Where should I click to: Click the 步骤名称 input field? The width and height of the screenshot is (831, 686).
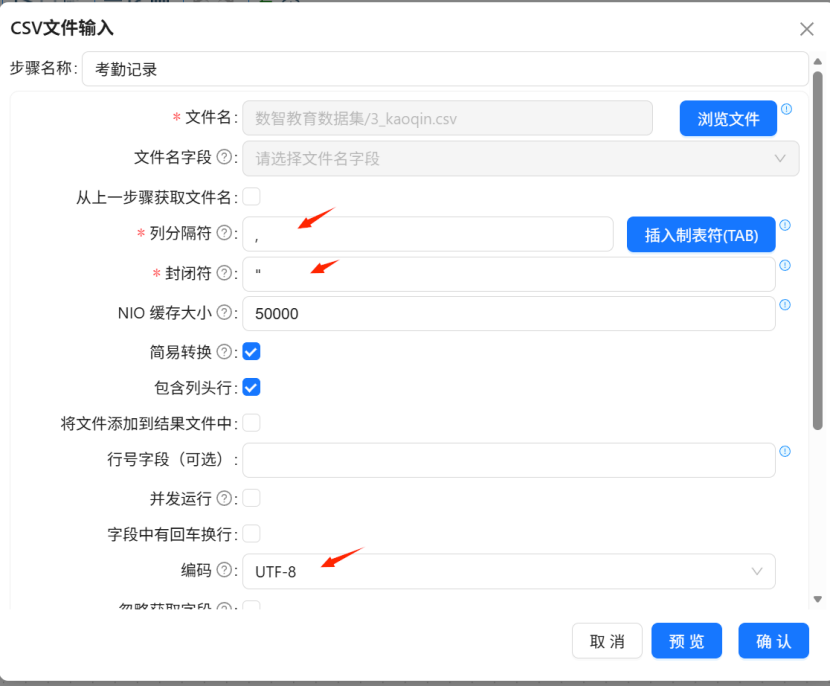445,69
